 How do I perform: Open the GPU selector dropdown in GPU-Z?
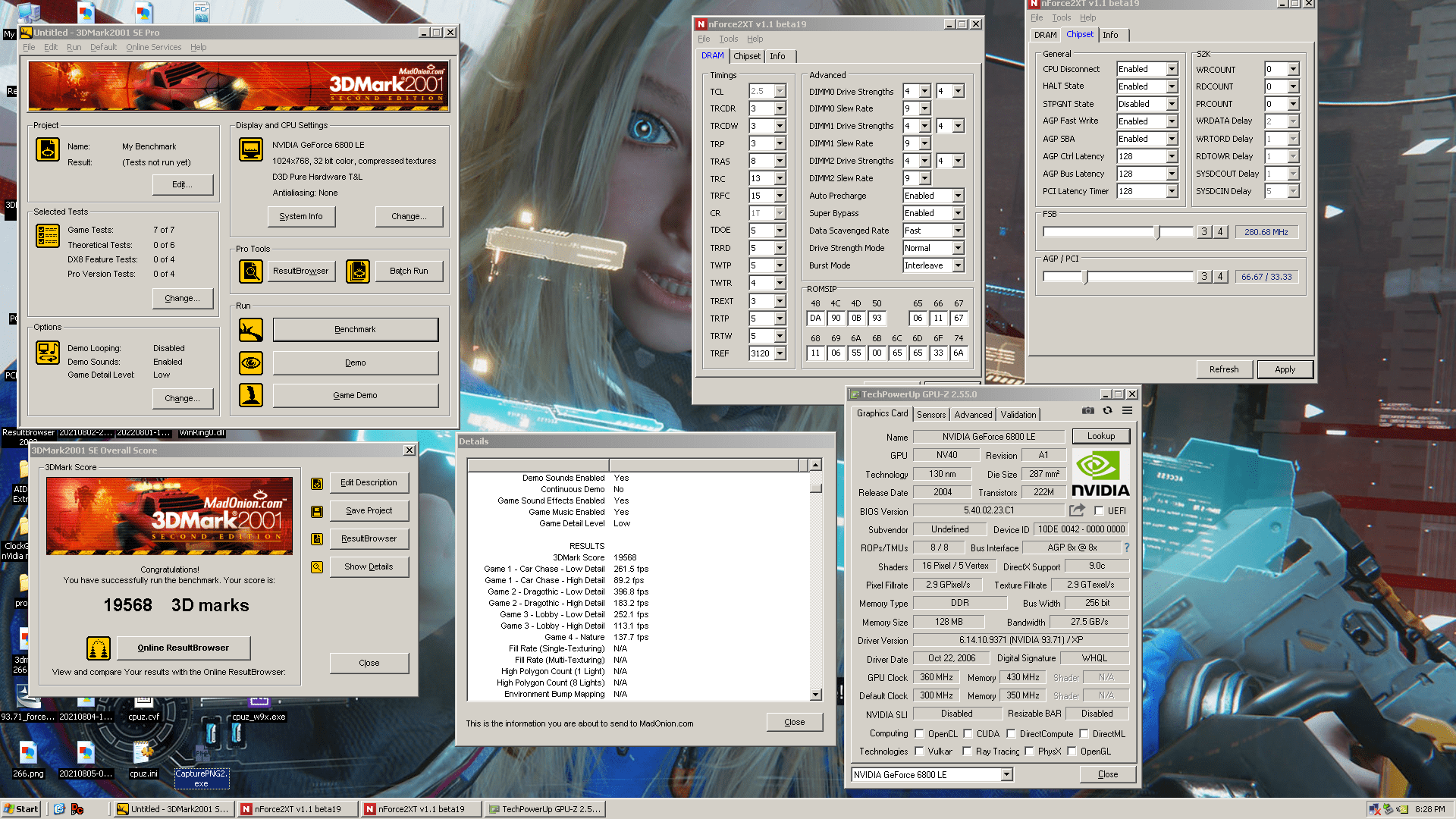tap(1006, 775)
